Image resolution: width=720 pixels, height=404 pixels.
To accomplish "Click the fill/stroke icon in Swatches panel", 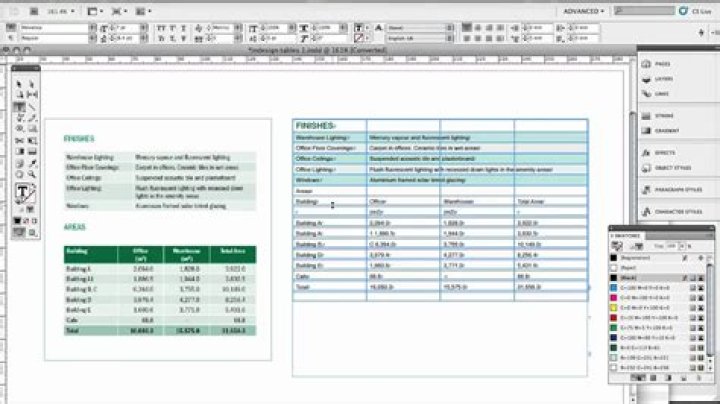I will (617, 247).
